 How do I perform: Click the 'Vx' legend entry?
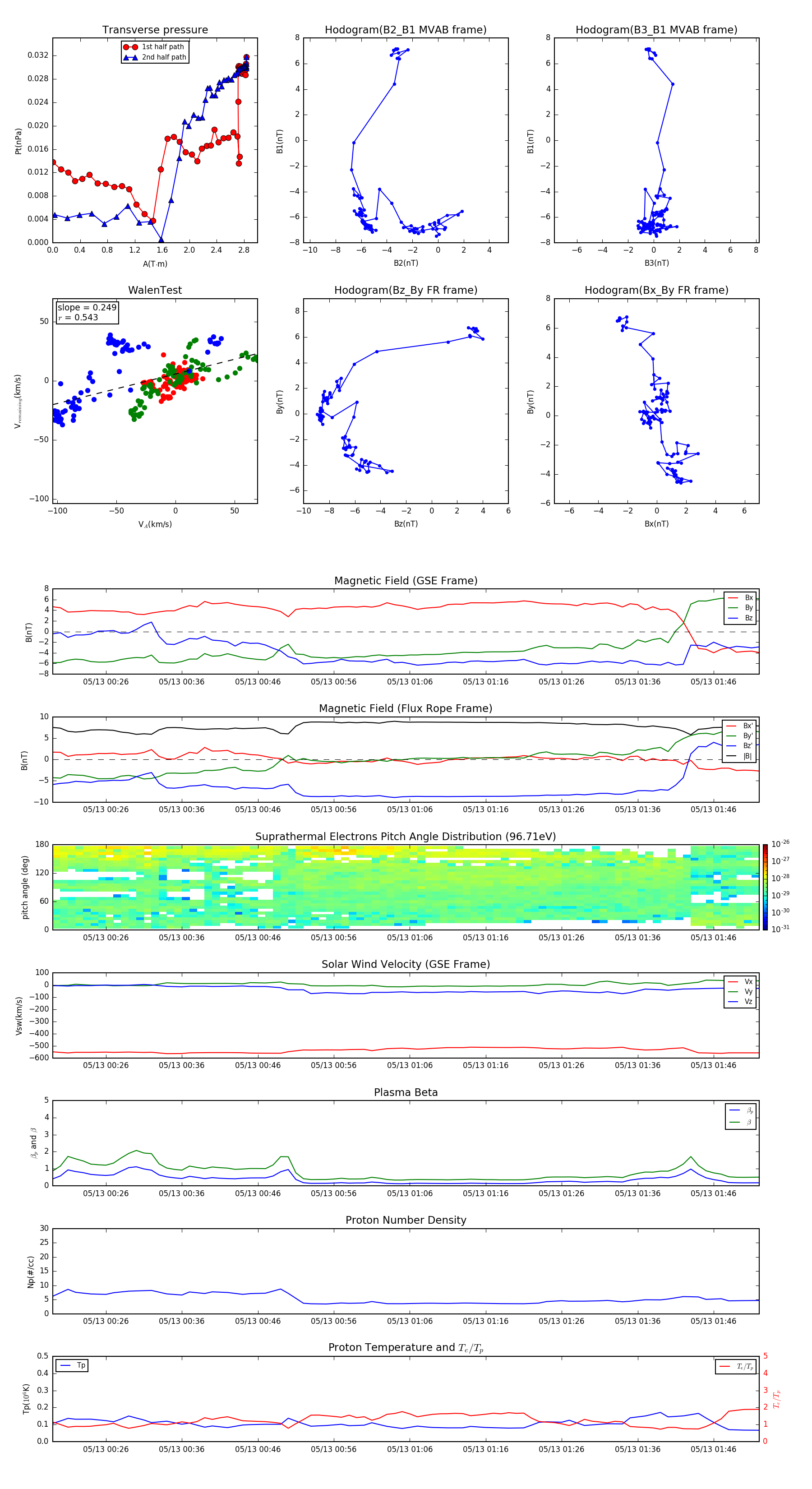(x=741, y=982)
